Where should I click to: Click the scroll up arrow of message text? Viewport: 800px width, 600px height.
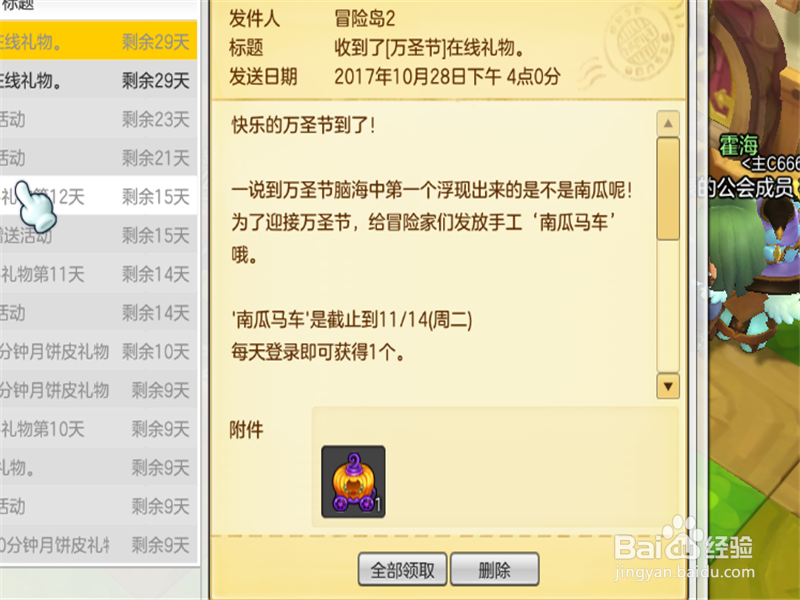coord(668,123)
